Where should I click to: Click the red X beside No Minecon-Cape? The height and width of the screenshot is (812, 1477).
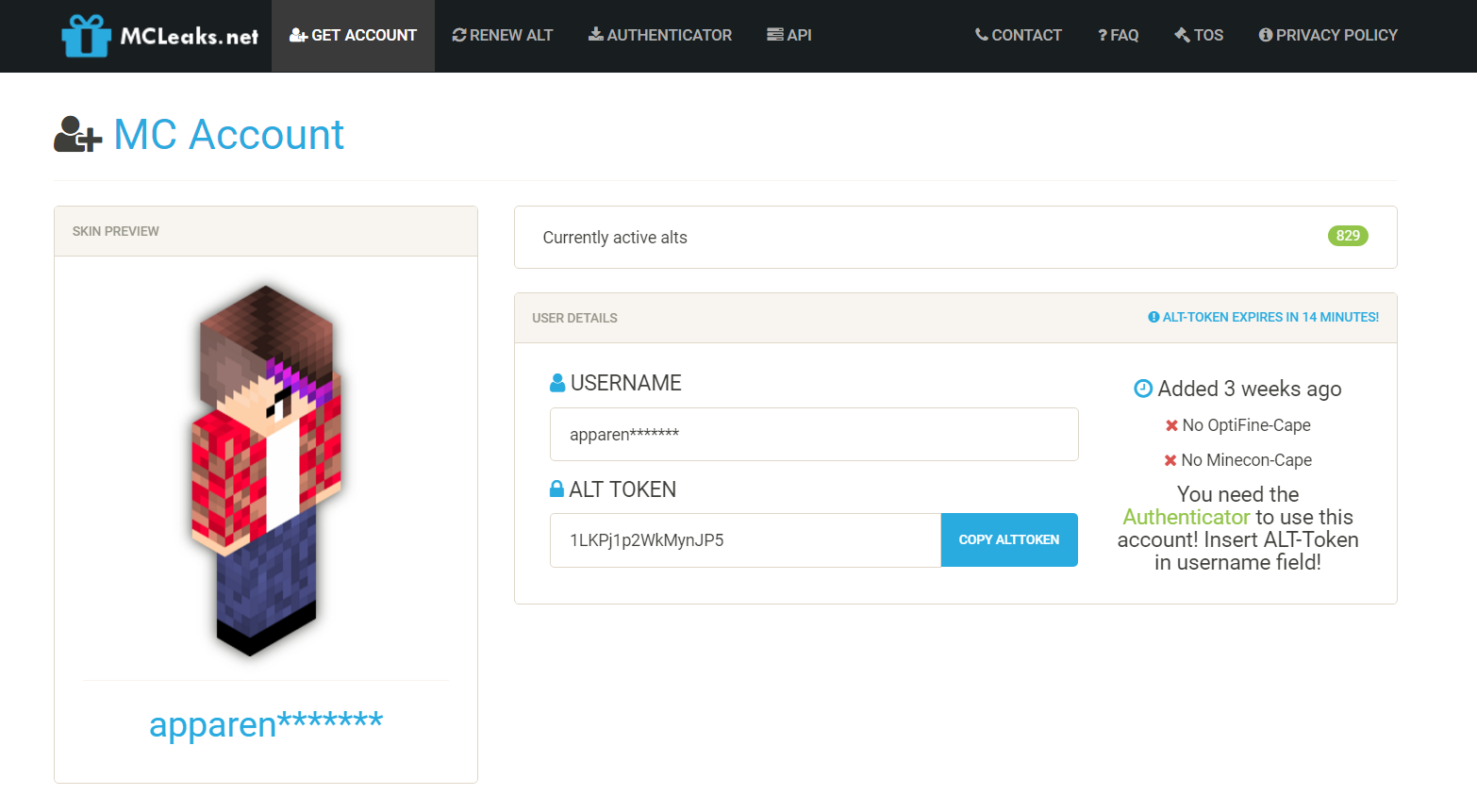(1170, 461)
